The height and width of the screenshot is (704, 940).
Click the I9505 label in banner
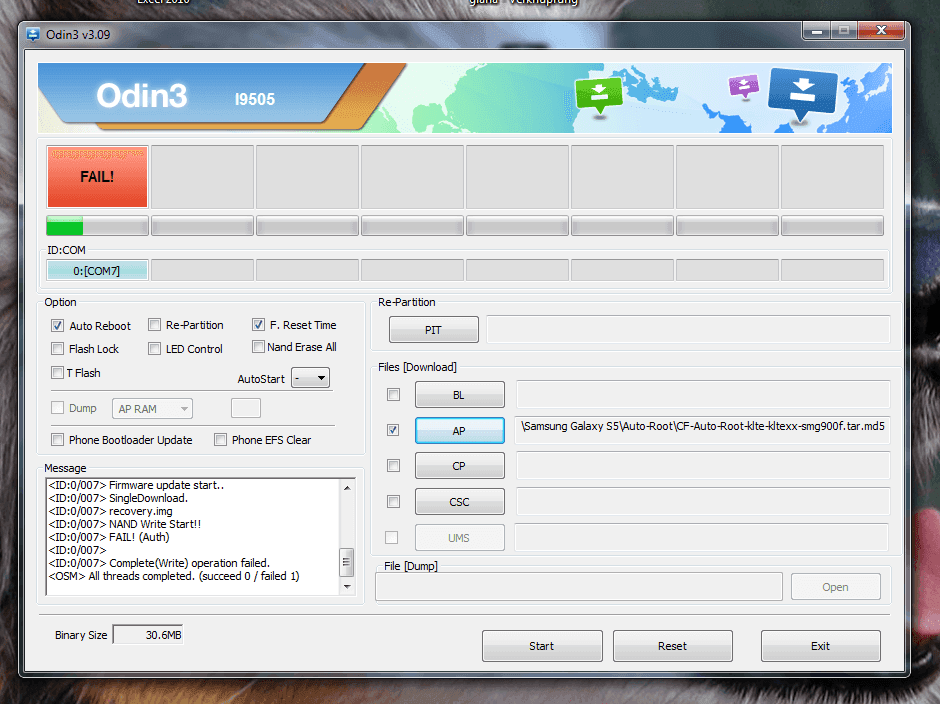tap(255, 100)
